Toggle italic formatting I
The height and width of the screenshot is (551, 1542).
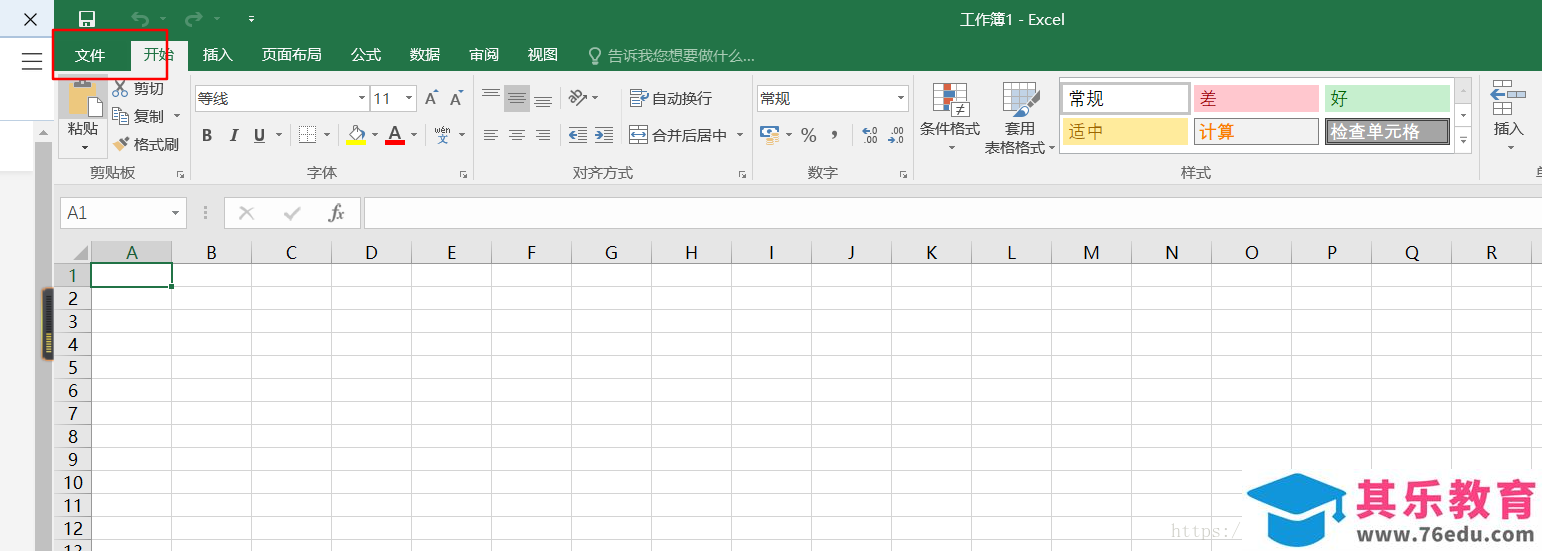(x=234, y=135)
